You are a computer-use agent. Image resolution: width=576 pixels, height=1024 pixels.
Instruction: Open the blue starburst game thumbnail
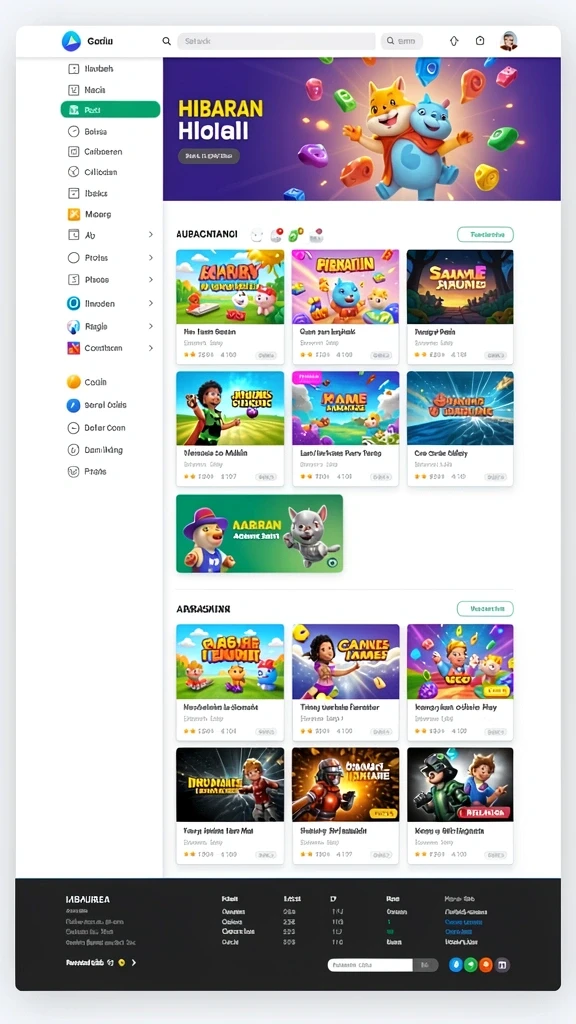(460, 408)
